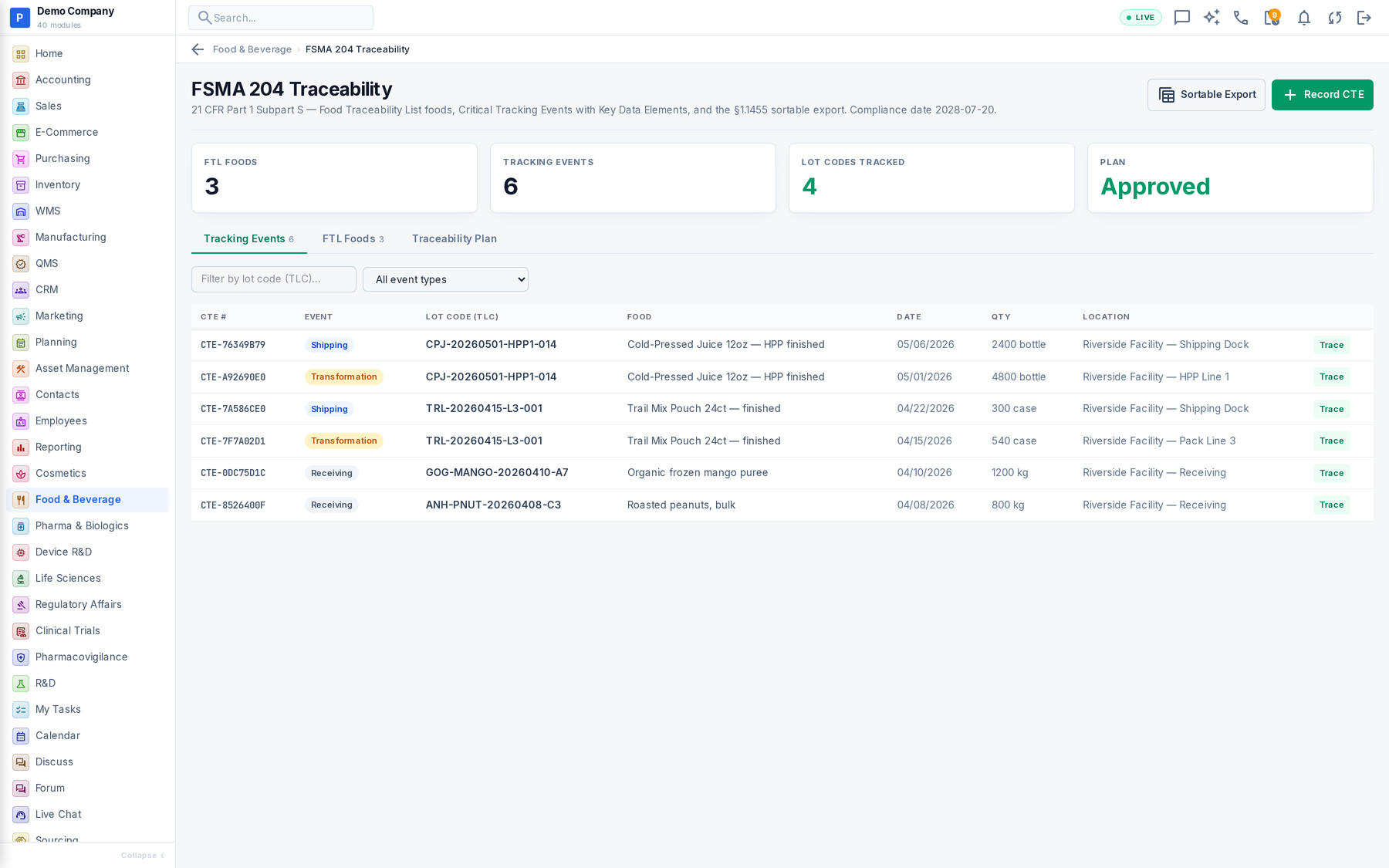Screen dimensions: 1389x868
Task: Open the Life Sciences icon
Action: [21, 579]
